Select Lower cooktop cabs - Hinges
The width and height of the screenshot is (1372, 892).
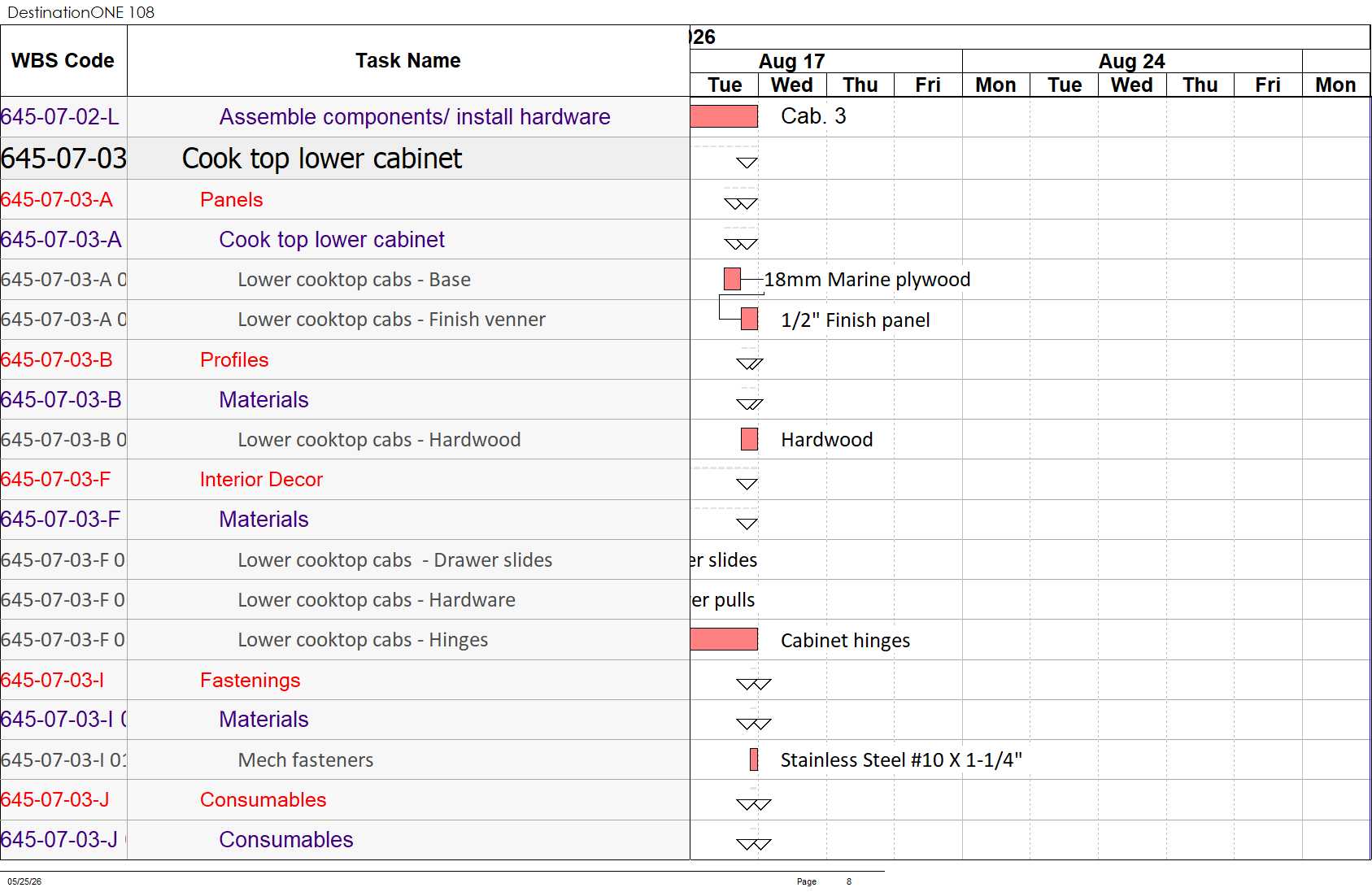tap(363, 640)
